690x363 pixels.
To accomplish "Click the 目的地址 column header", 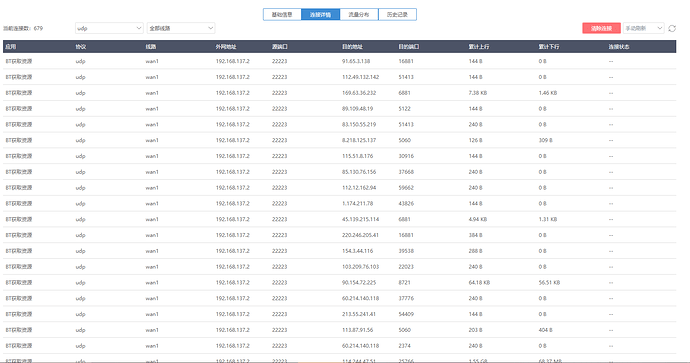I will point(352,47).
